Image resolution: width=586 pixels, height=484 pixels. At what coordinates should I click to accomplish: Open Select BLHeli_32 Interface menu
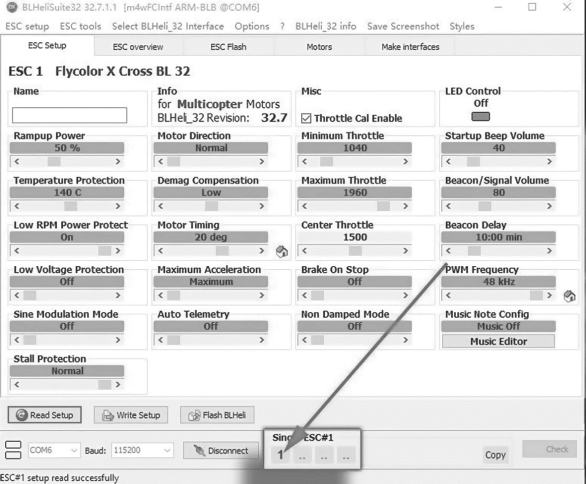[x=168, y=26]
